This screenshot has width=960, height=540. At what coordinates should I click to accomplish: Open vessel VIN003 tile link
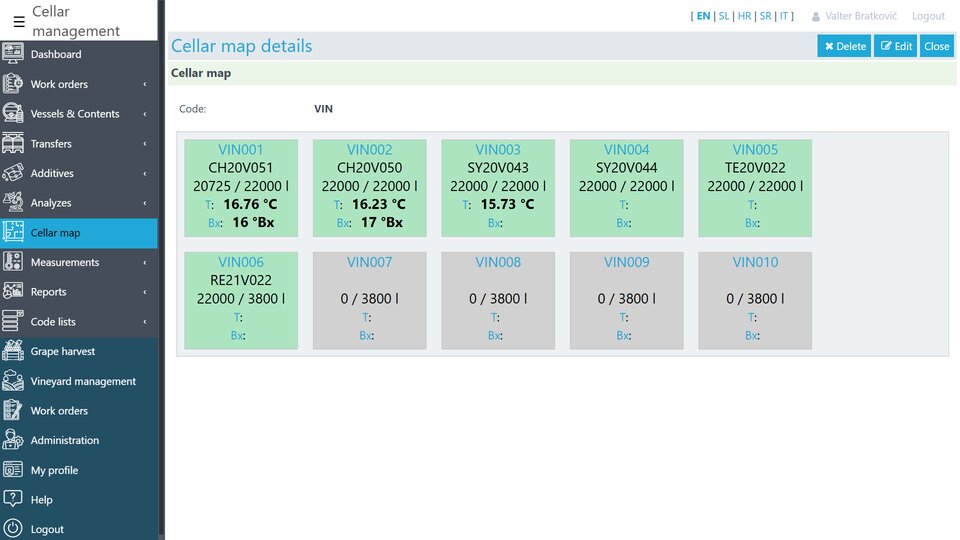pos(498,150)
